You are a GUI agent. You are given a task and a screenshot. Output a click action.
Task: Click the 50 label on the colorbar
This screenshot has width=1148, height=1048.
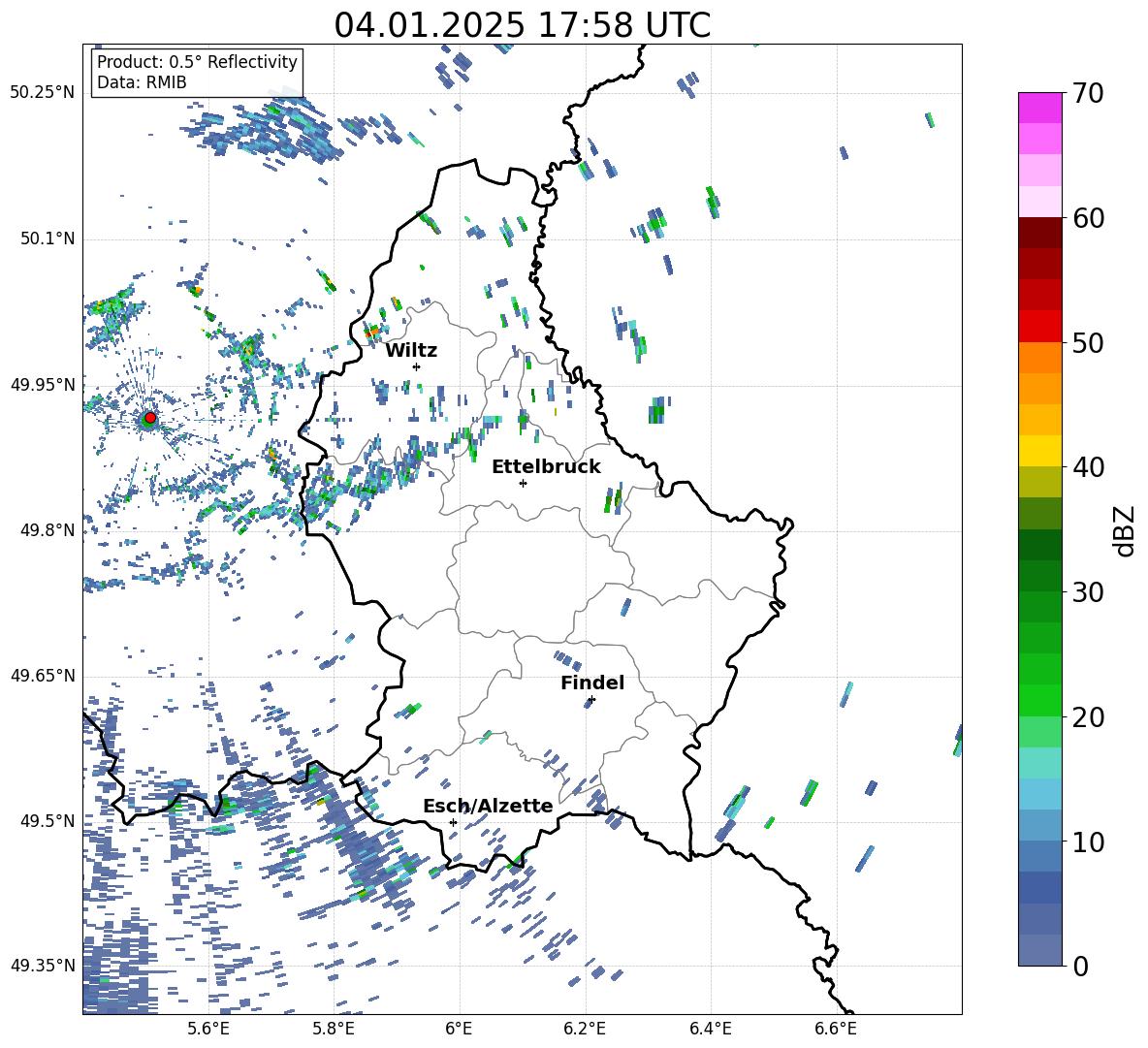click(1088, 342)
